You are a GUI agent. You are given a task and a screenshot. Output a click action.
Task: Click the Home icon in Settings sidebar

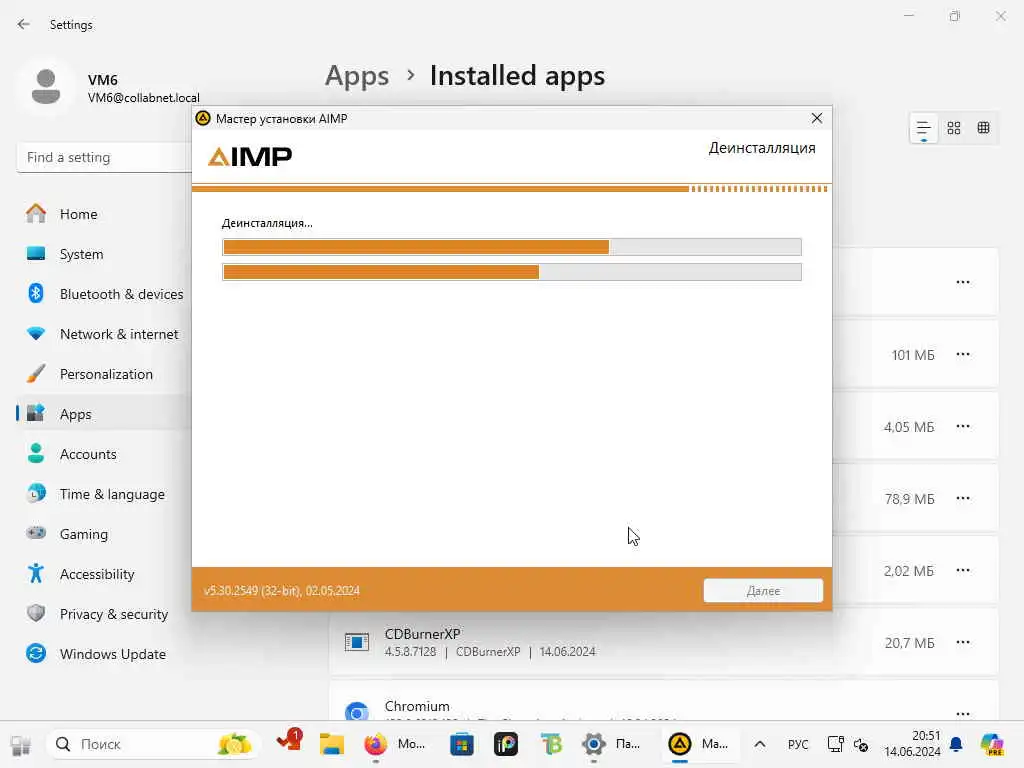point(36,214)
